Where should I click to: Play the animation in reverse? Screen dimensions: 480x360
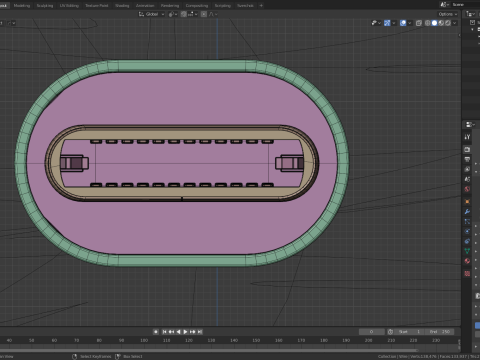[178, 332]
